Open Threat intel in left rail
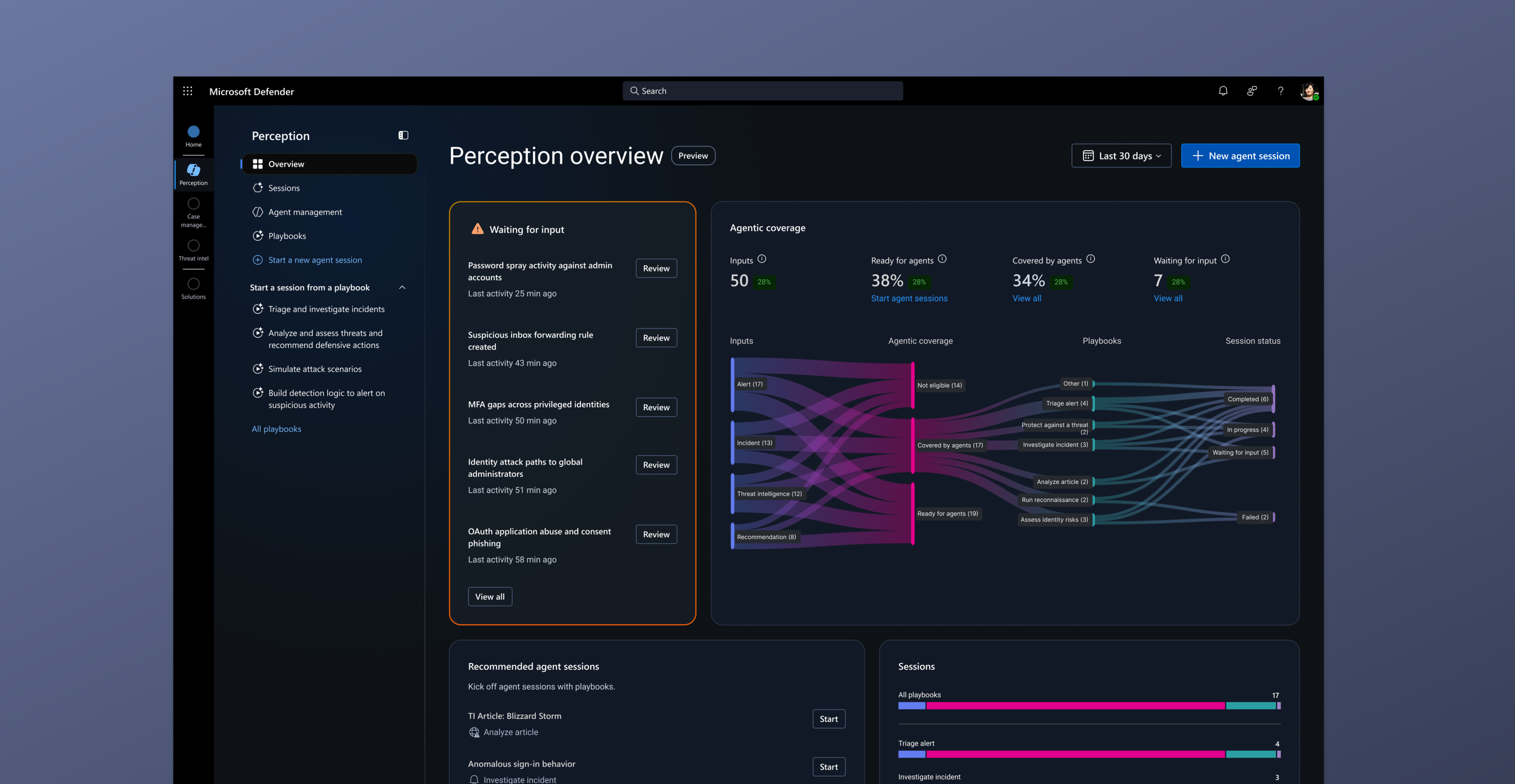This screenshot has width=1515, height=784. click(193, 250)
